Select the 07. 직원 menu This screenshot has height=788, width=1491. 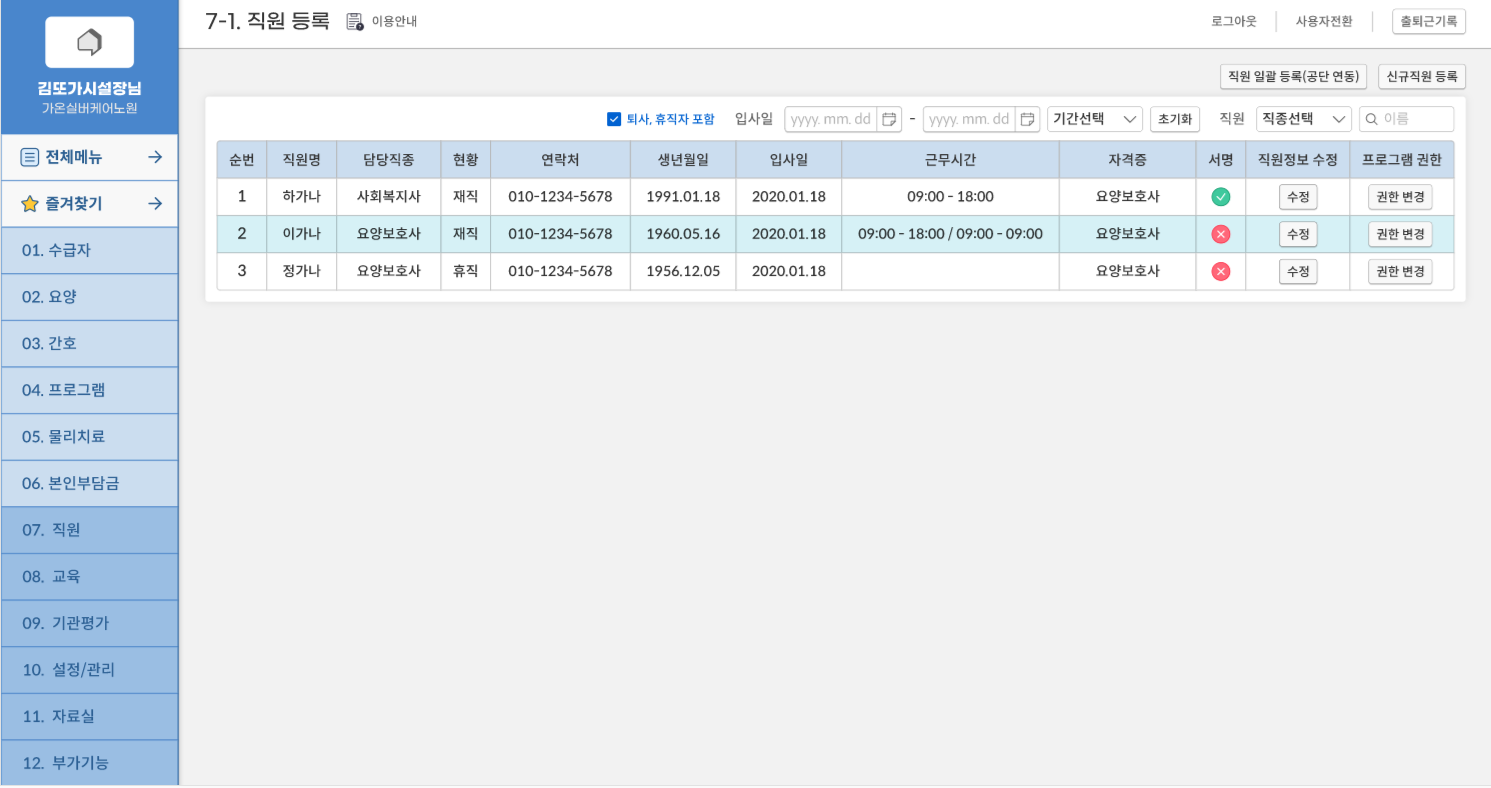point(90,530)
